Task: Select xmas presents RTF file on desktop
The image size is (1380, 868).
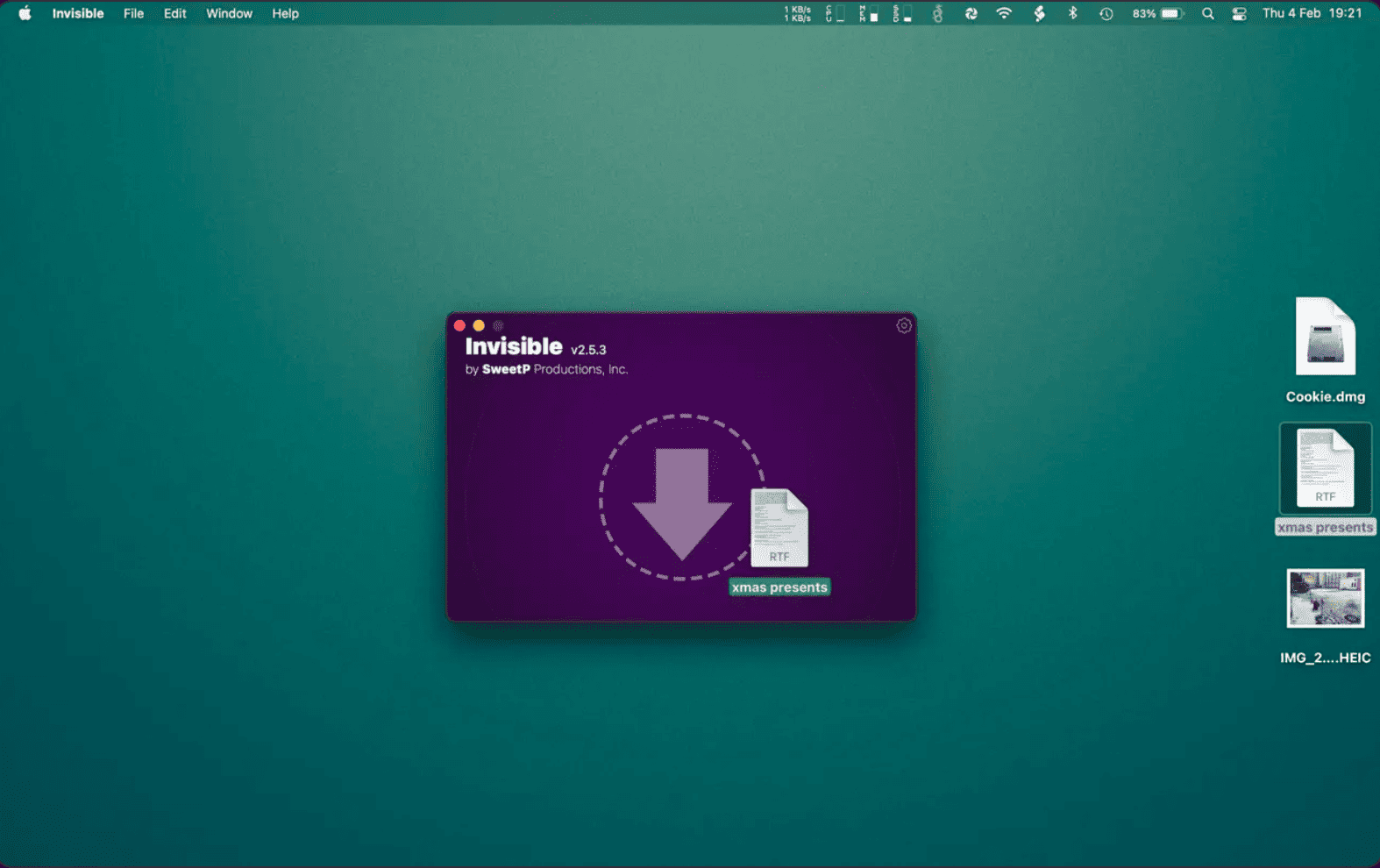Action: [1325, 467]
